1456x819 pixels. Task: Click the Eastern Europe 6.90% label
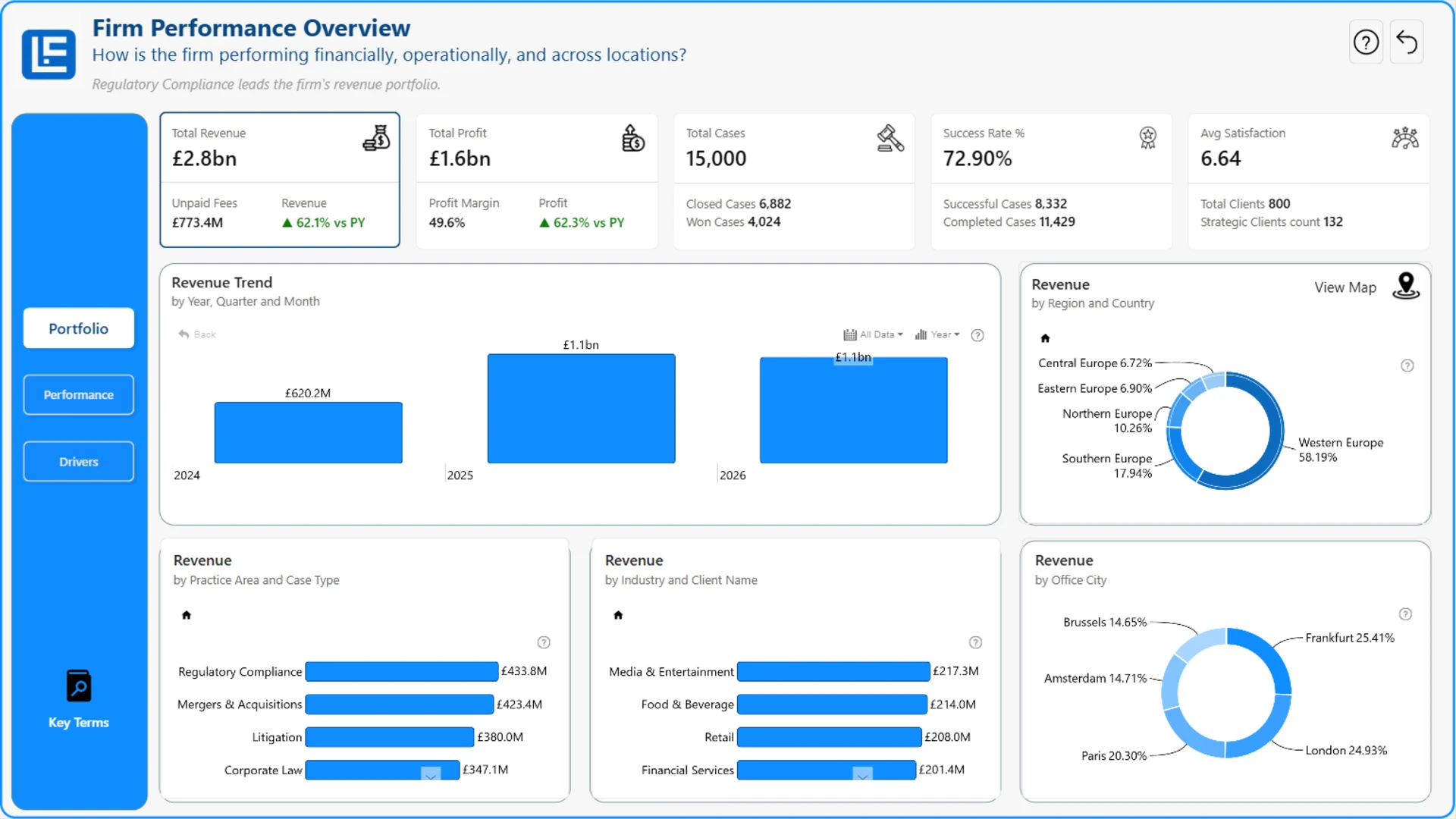(1095, 388)
